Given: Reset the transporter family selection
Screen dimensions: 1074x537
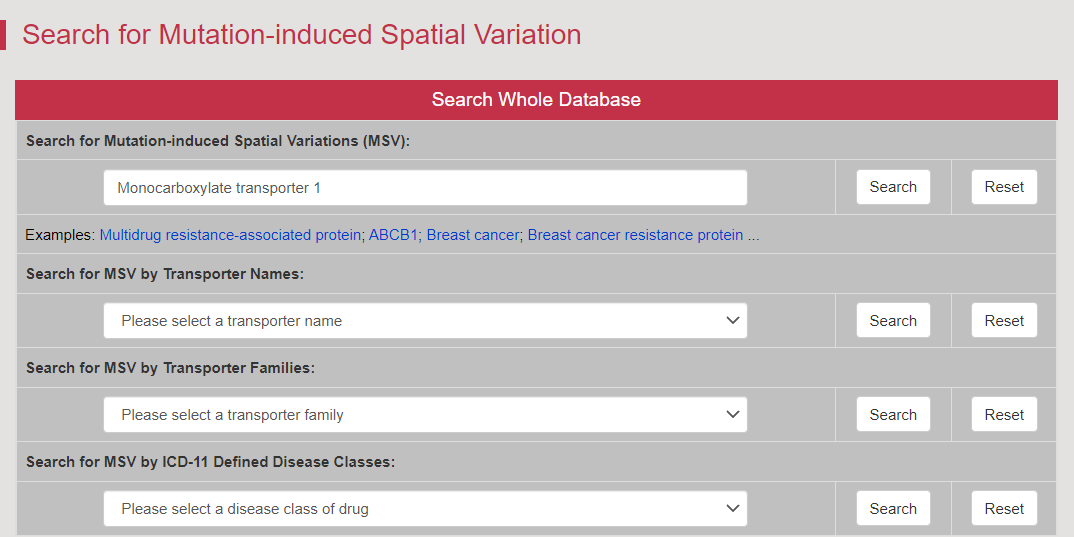Looking at the screenshot, I should click(x=1004, y=415).
